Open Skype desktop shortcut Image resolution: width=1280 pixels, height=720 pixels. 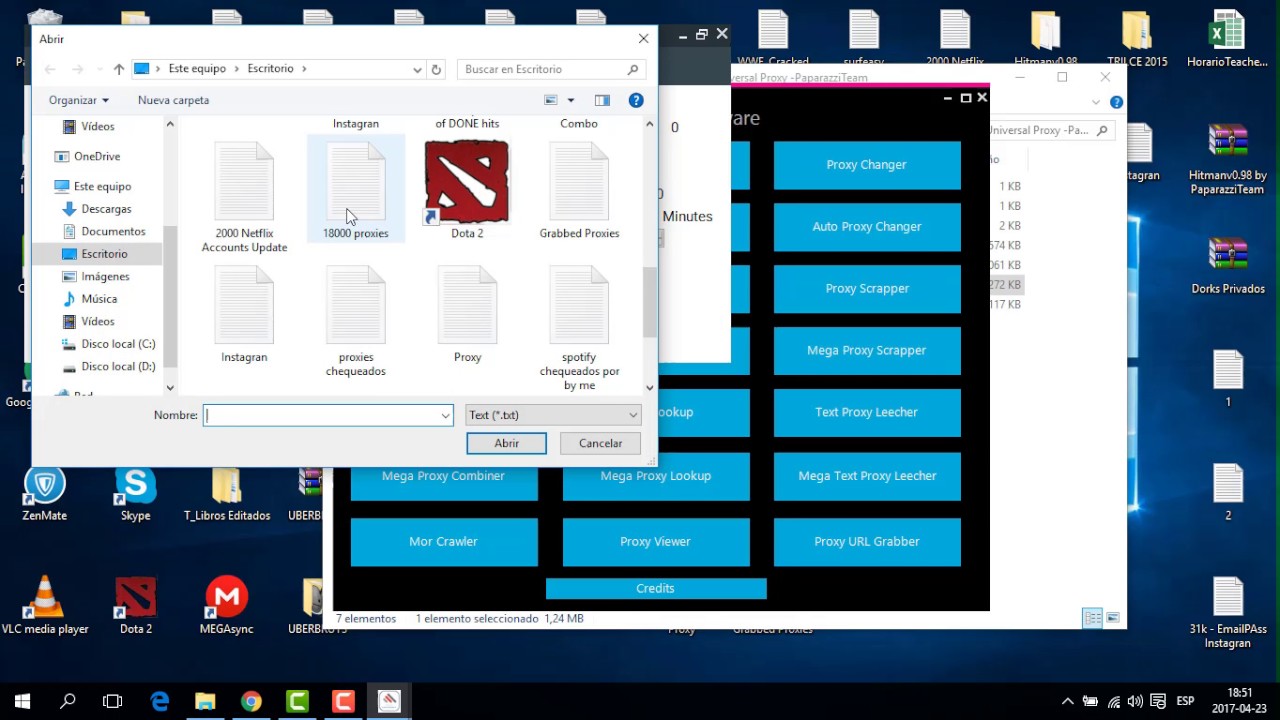(x=135, y=494)
